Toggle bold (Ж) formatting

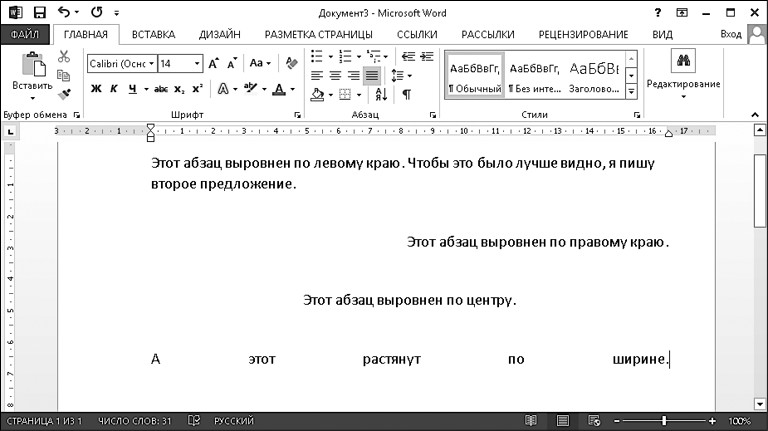click(x=96, y=89)
